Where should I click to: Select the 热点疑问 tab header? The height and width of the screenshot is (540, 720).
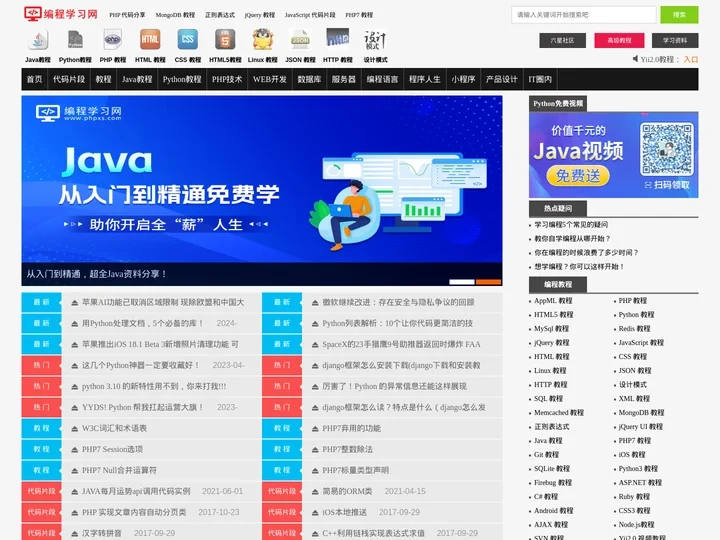[x=558, y=208]
